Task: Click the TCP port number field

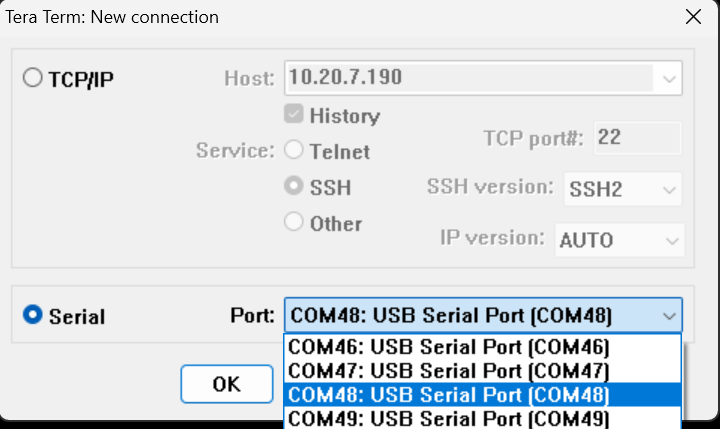Action: pyautogui.click(x=637, y=137)
